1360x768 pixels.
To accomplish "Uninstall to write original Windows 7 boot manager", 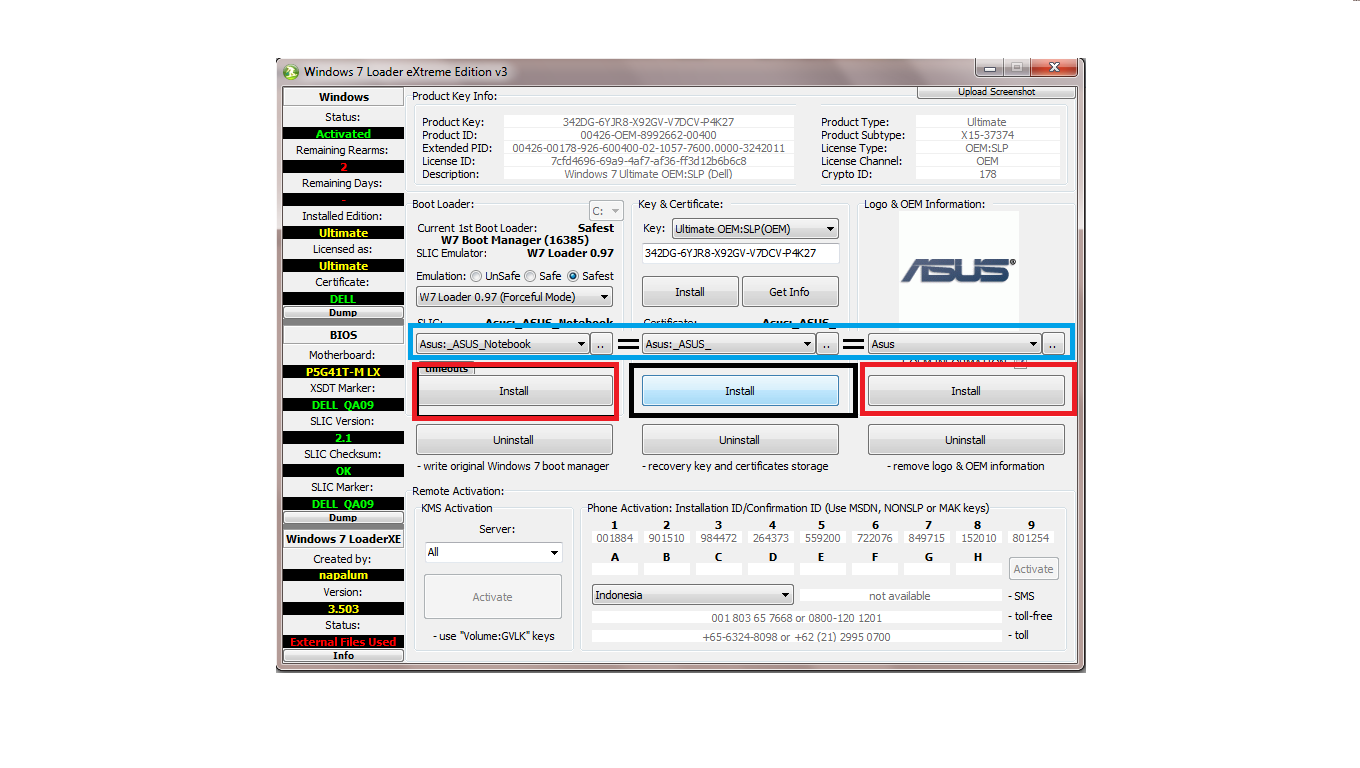I will (x=514, y=440).
